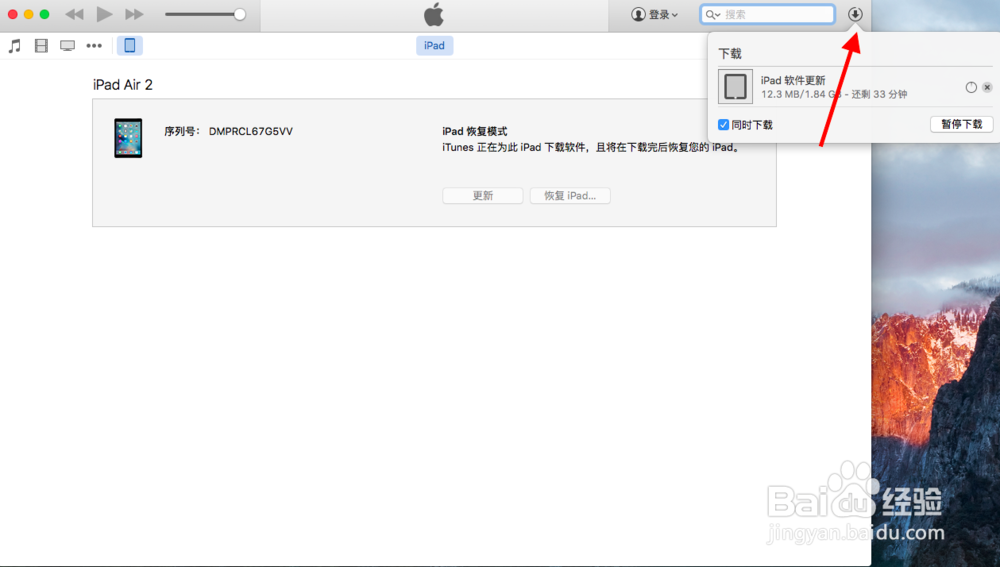Click the serial number DMPRCL67G5VV

[x=251, y=131]
